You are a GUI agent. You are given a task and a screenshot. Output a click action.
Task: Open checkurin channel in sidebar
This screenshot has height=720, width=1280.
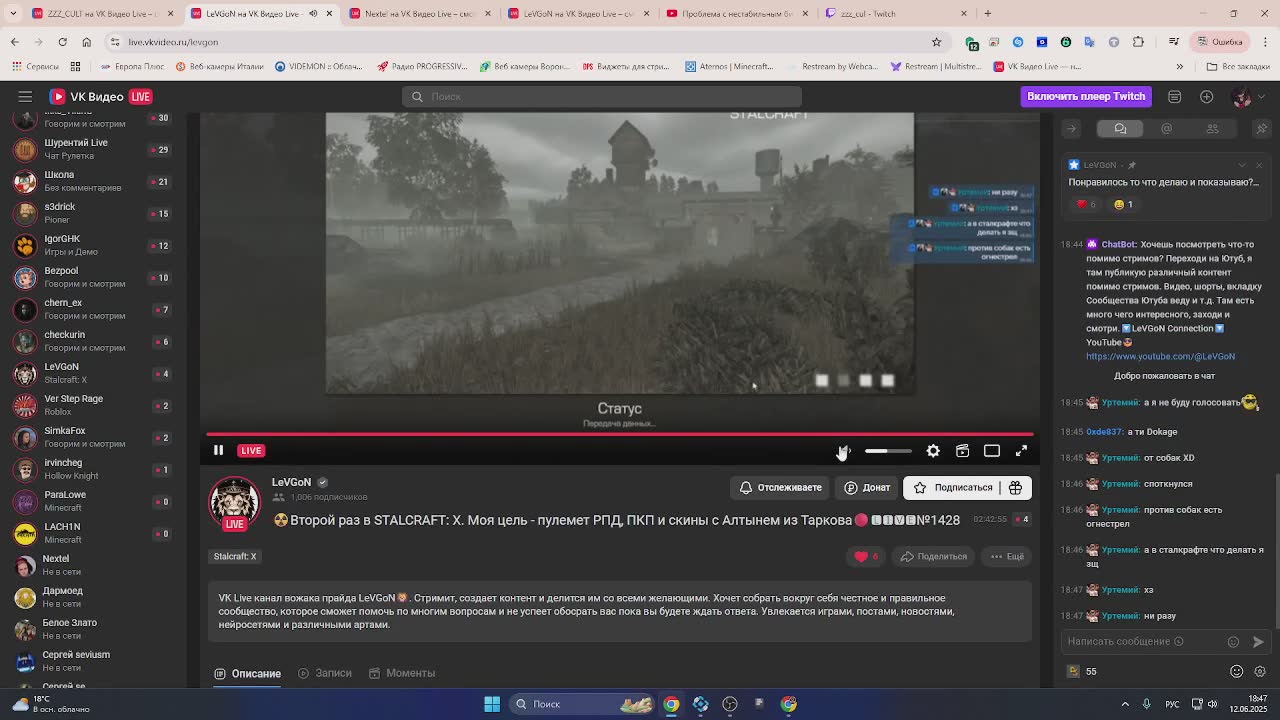point(93,341)
